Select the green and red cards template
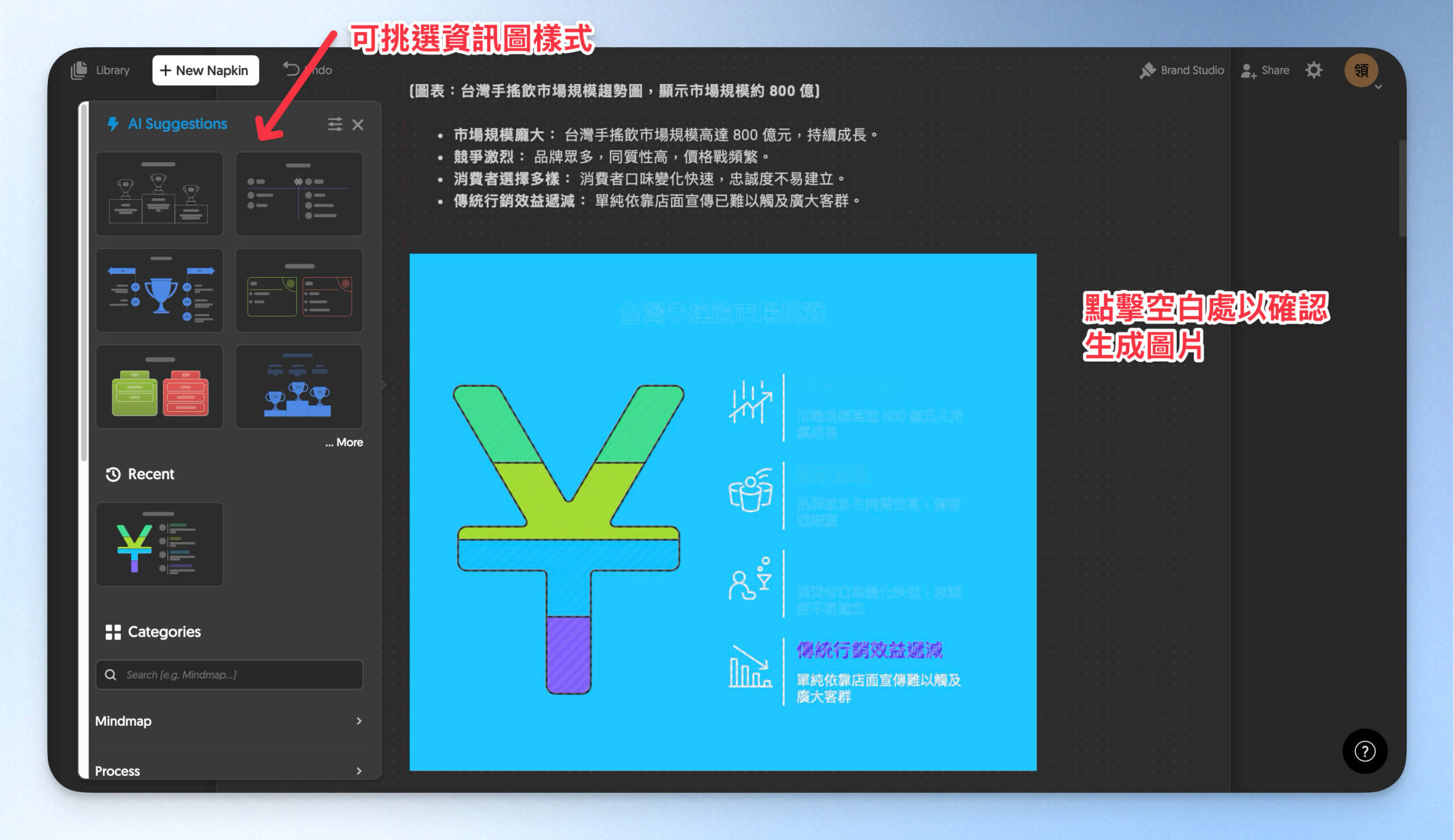1454x840 pixels. (x=299, y=290)
